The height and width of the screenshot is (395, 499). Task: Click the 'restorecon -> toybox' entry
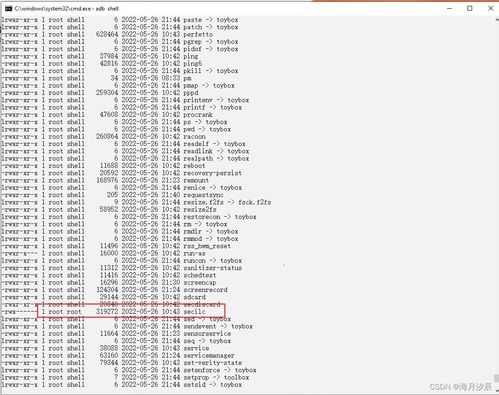click(220, 217)
